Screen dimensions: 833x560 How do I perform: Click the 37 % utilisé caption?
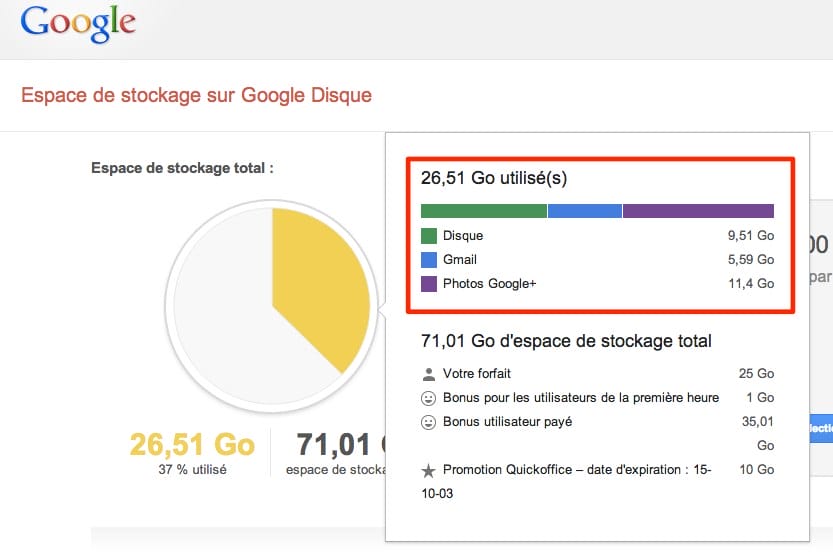(192, 470)
